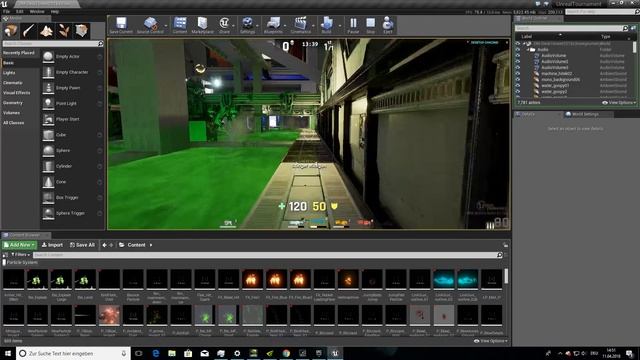Open the Settings toolbar icon
This screenshot has height=360, width=640.
[x=247, y=24]
